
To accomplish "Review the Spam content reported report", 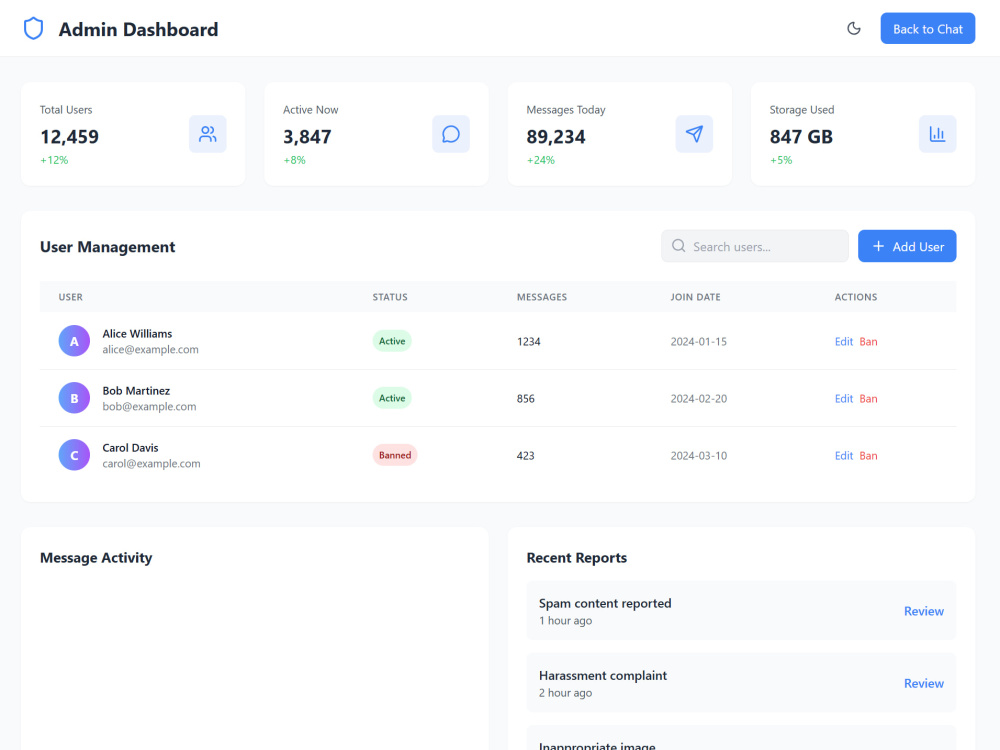I will [x=923, y=611].
